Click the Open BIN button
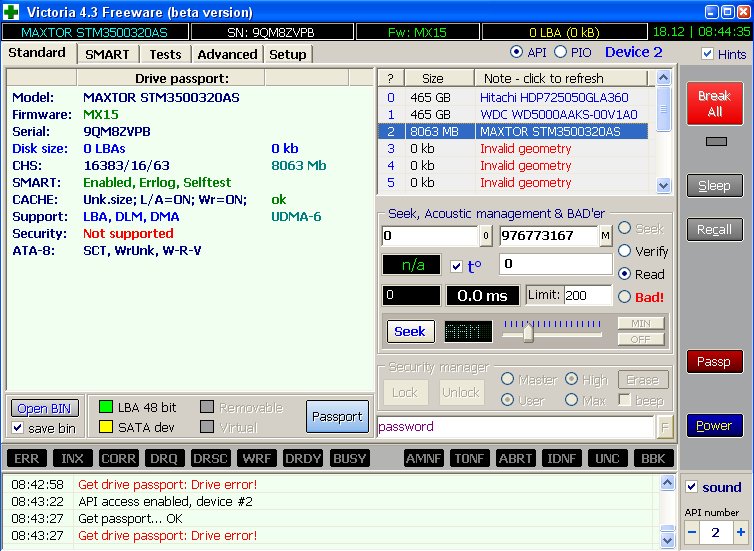 [x=45, y=409]
